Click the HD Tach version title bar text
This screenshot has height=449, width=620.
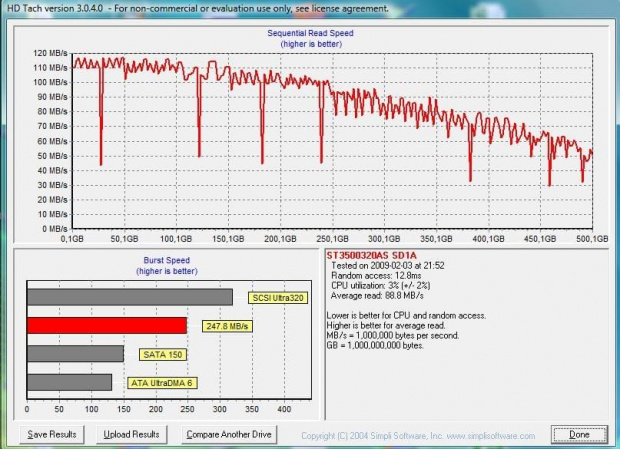point(198,8)
